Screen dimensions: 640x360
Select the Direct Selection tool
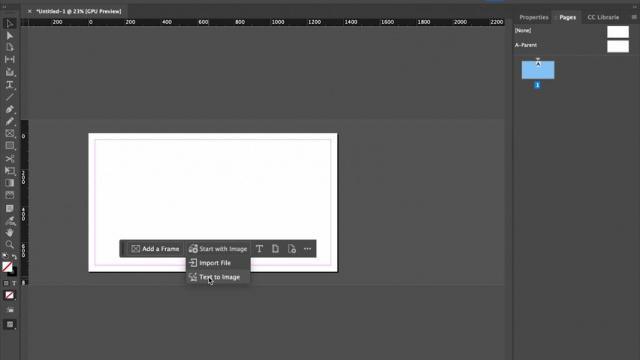(9, 36)
